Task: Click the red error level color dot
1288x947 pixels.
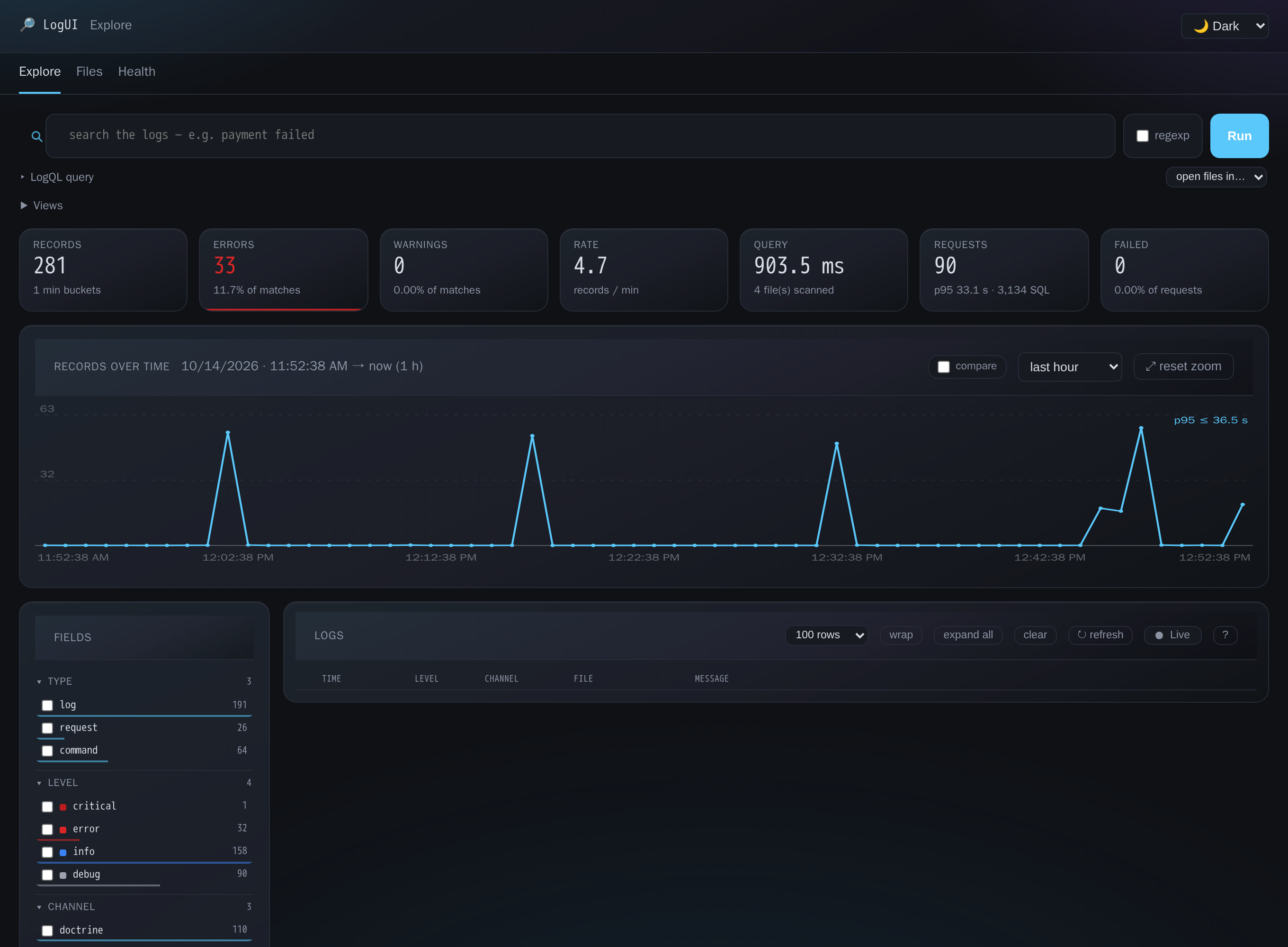Action: point(63,830)
